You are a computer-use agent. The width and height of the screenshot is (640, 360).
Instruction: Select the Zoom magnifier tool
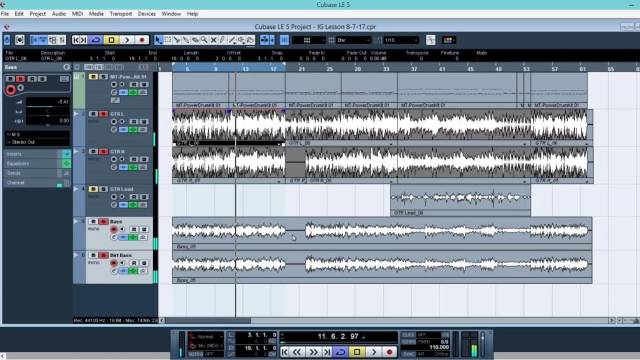204,40
